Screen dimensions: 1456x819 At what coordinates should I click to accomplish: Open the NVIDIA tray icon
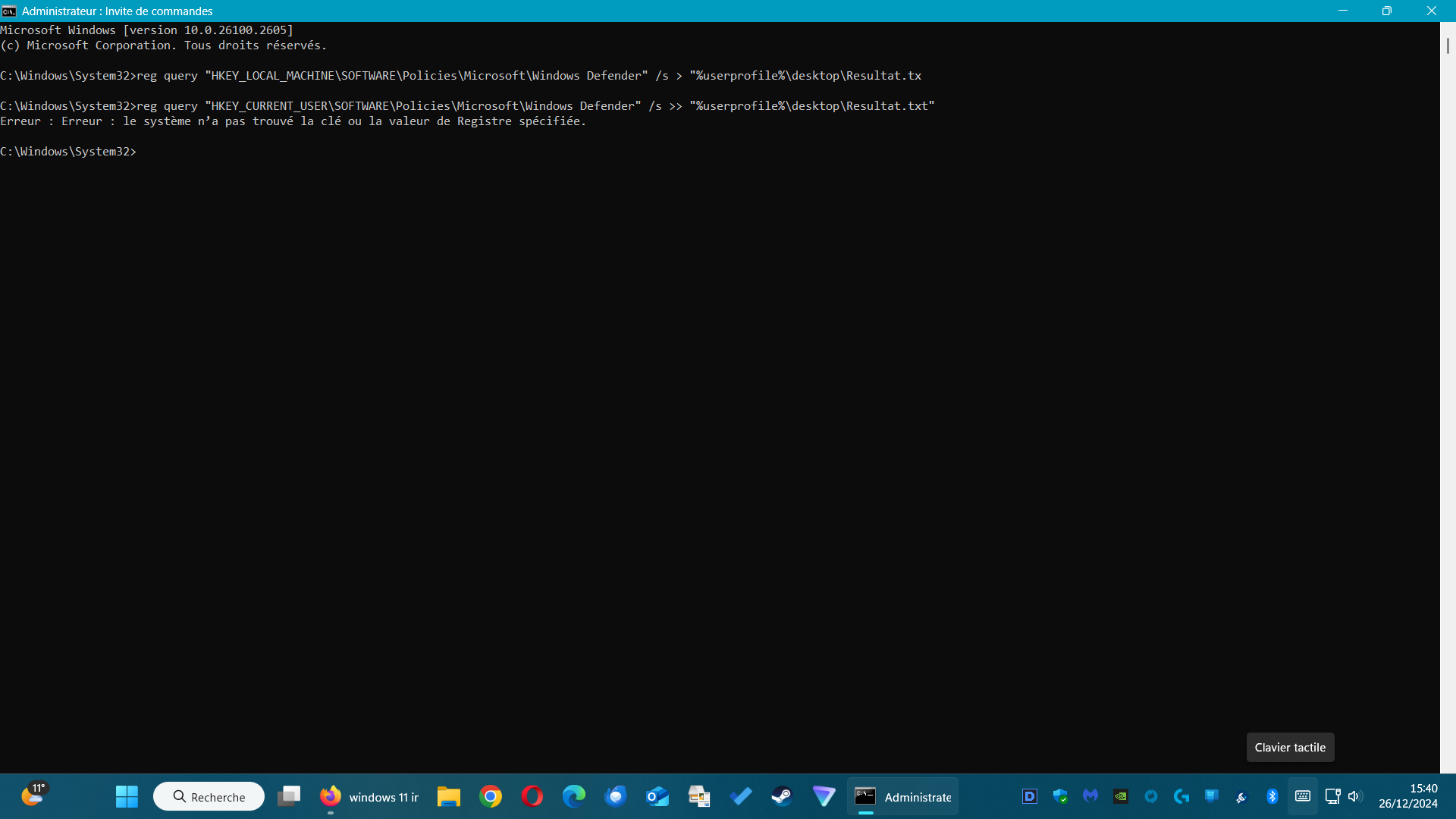pos(1121,796)
